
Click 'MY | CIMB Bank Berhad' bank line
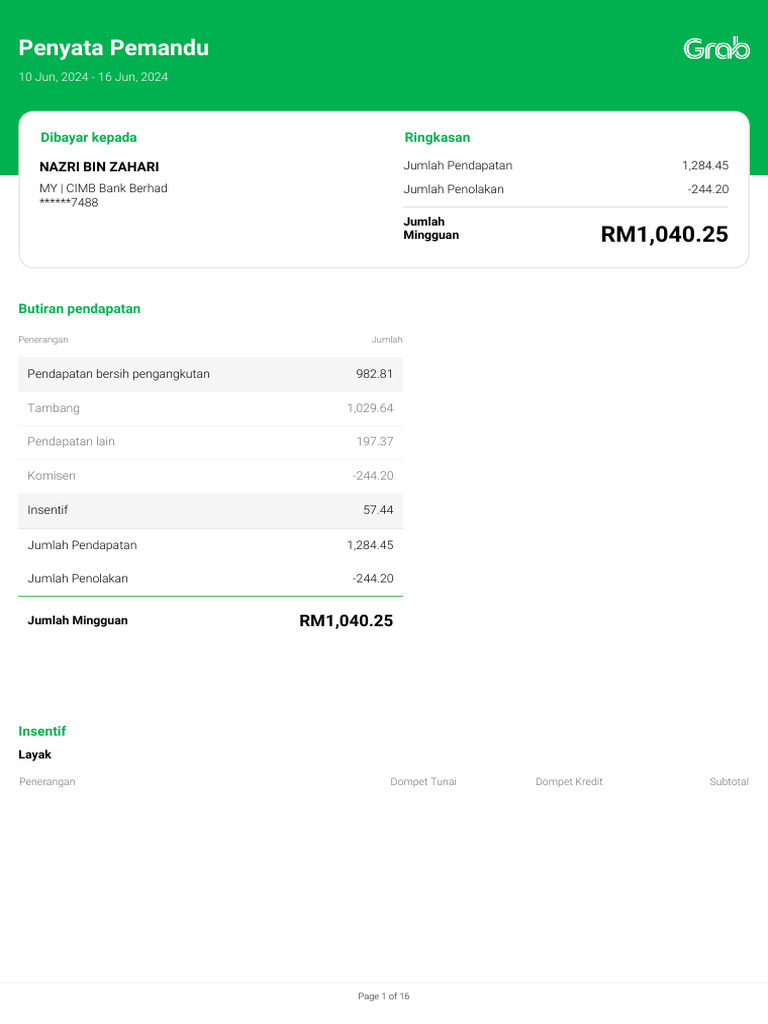coord(103,188)
